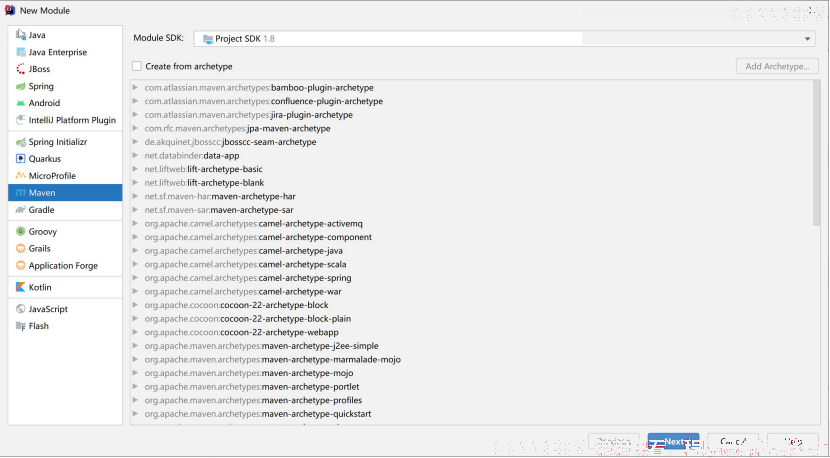Viewport: 830px width, 458px height.
Task: Select maven-archetype-har row
Action: (x=471, y=196)
